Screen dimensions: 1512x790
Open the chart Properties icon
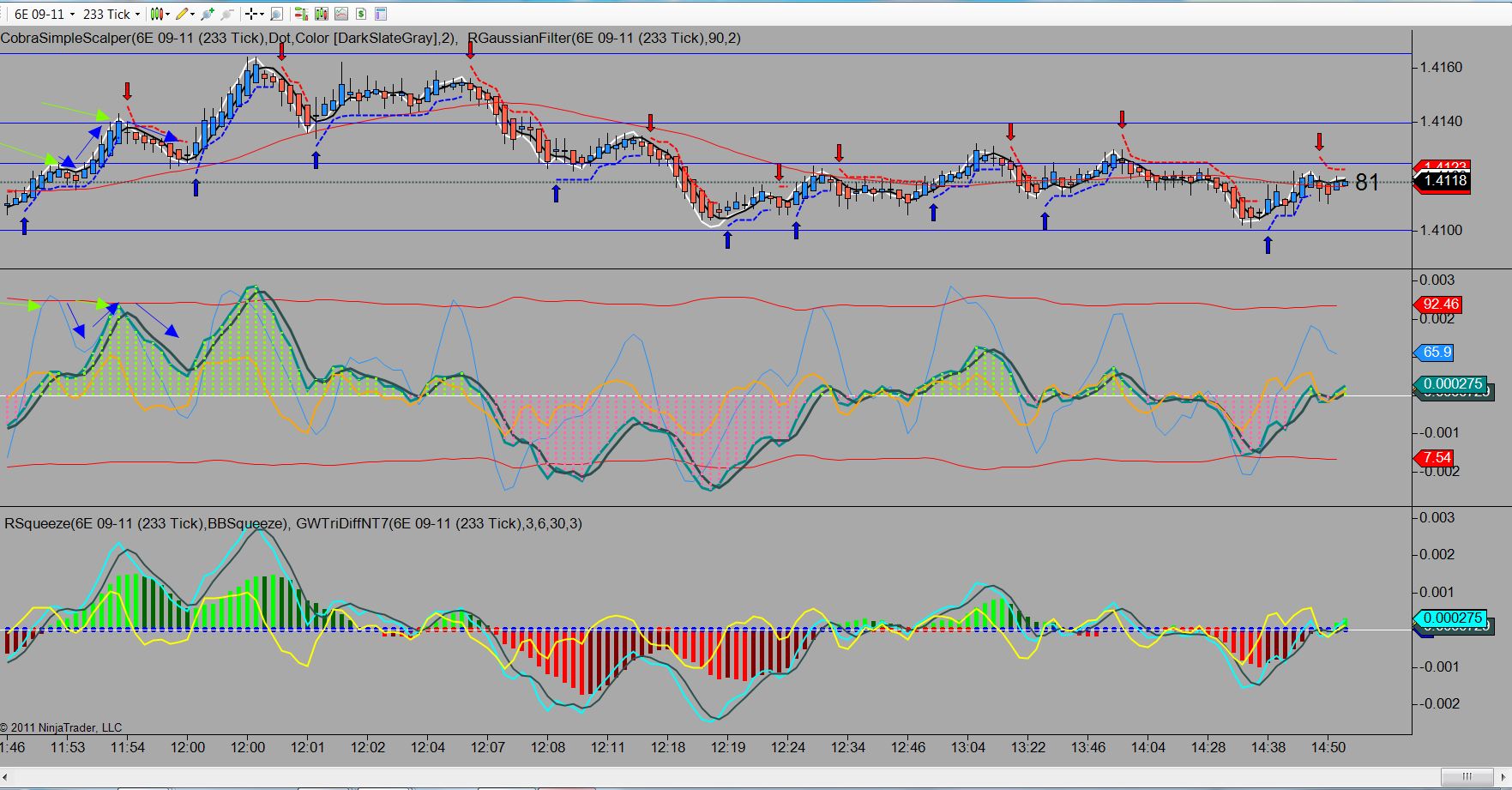(381, 14)
